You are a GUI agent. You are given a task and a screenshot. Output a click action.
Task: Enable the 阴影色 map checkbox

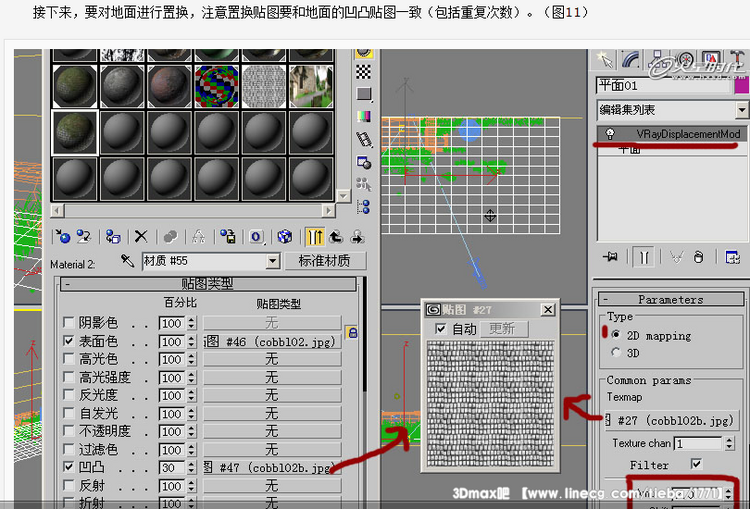coord(68,323)
